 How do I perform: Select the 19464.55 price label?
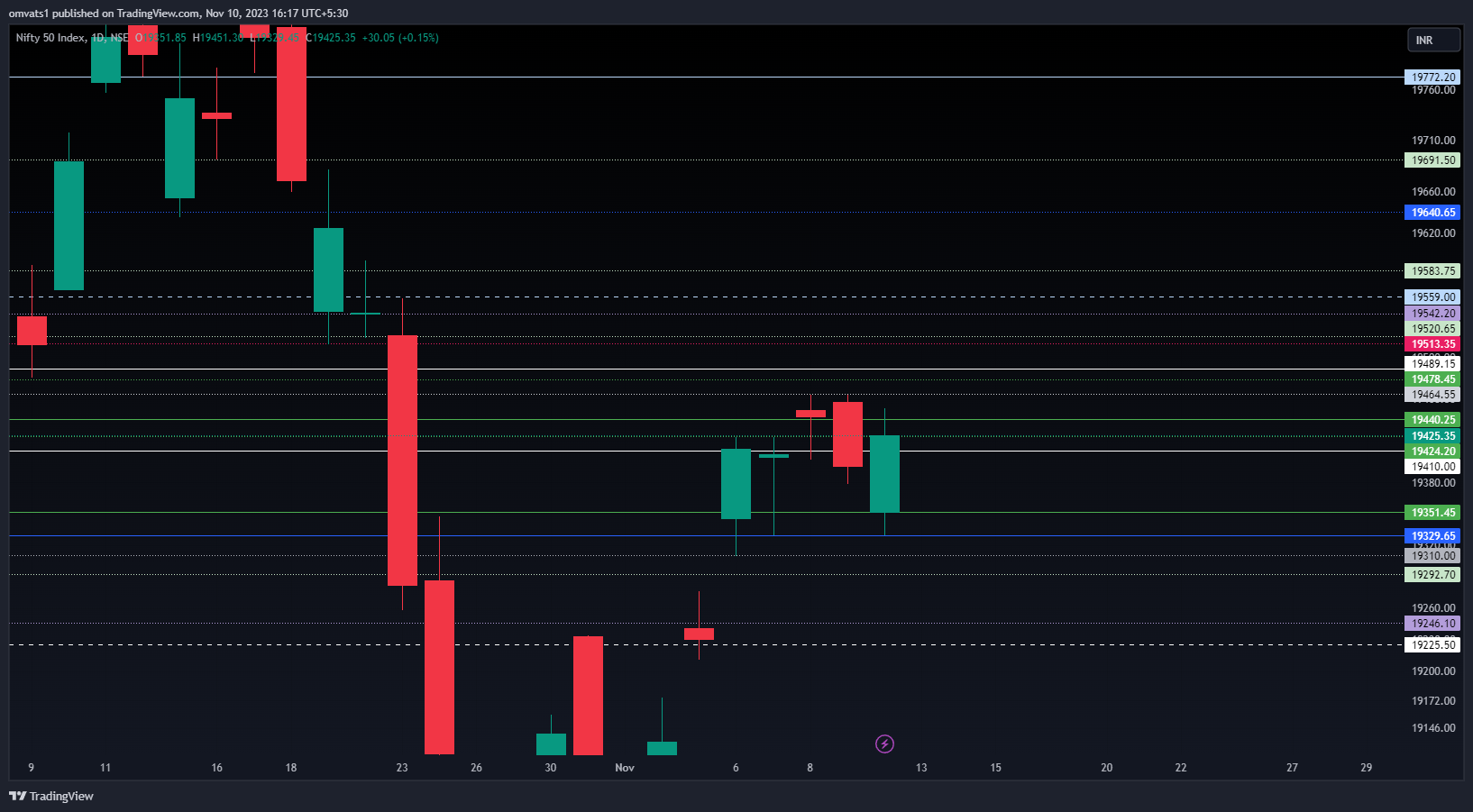[x=1432, y=395]
